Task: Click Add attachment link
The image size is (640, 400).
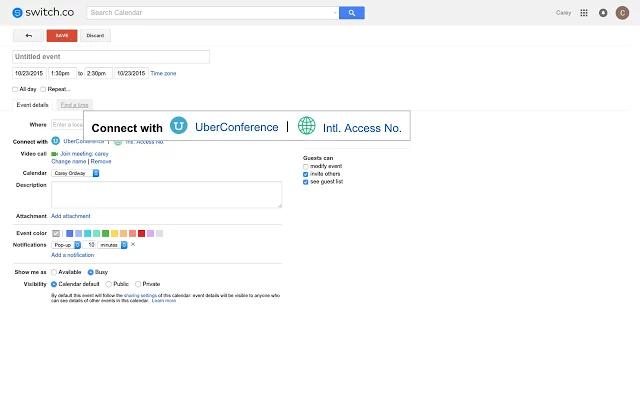Action: 71,216
